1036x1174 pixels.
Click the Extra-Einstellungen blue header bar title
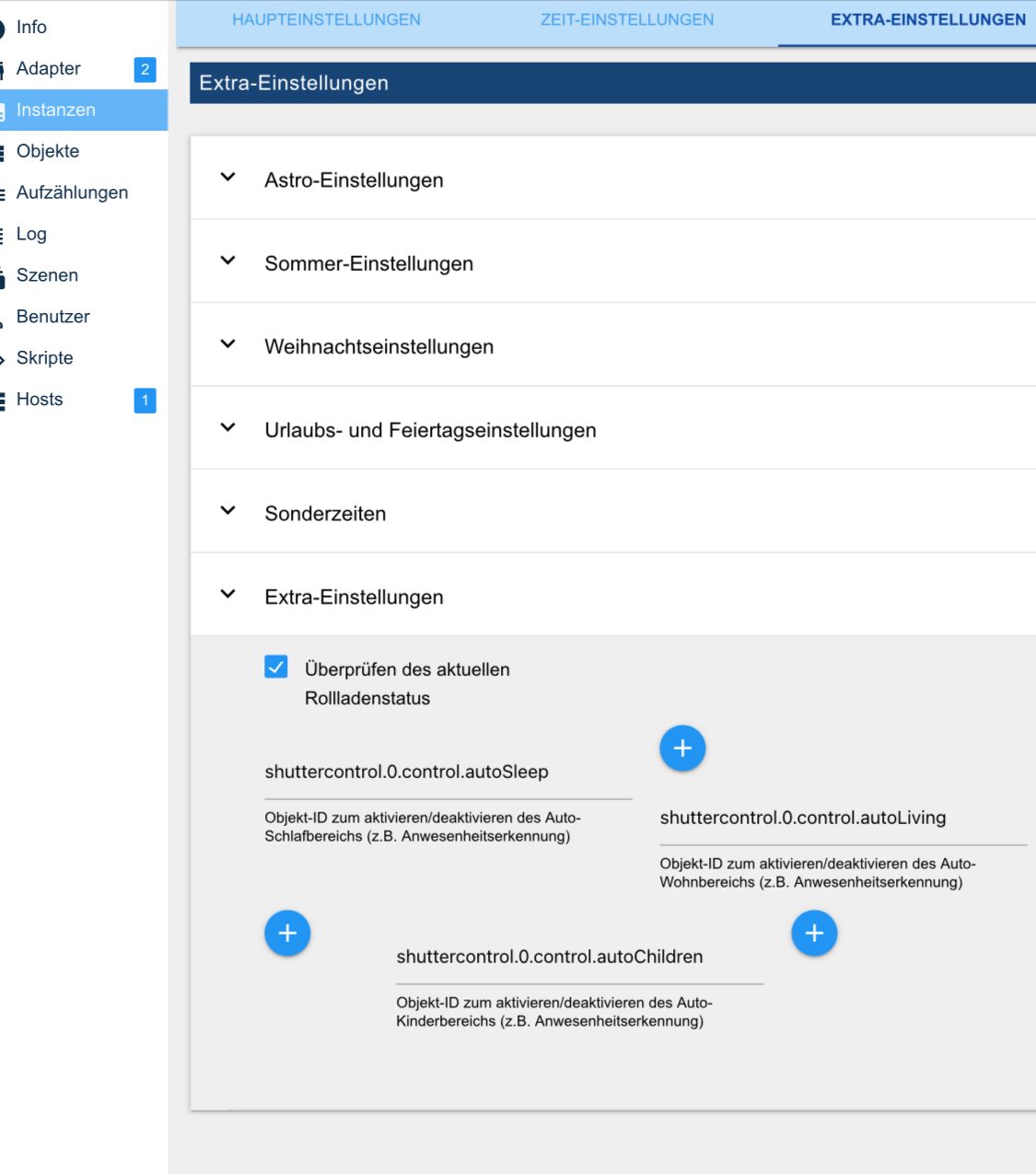click(294, 83)
